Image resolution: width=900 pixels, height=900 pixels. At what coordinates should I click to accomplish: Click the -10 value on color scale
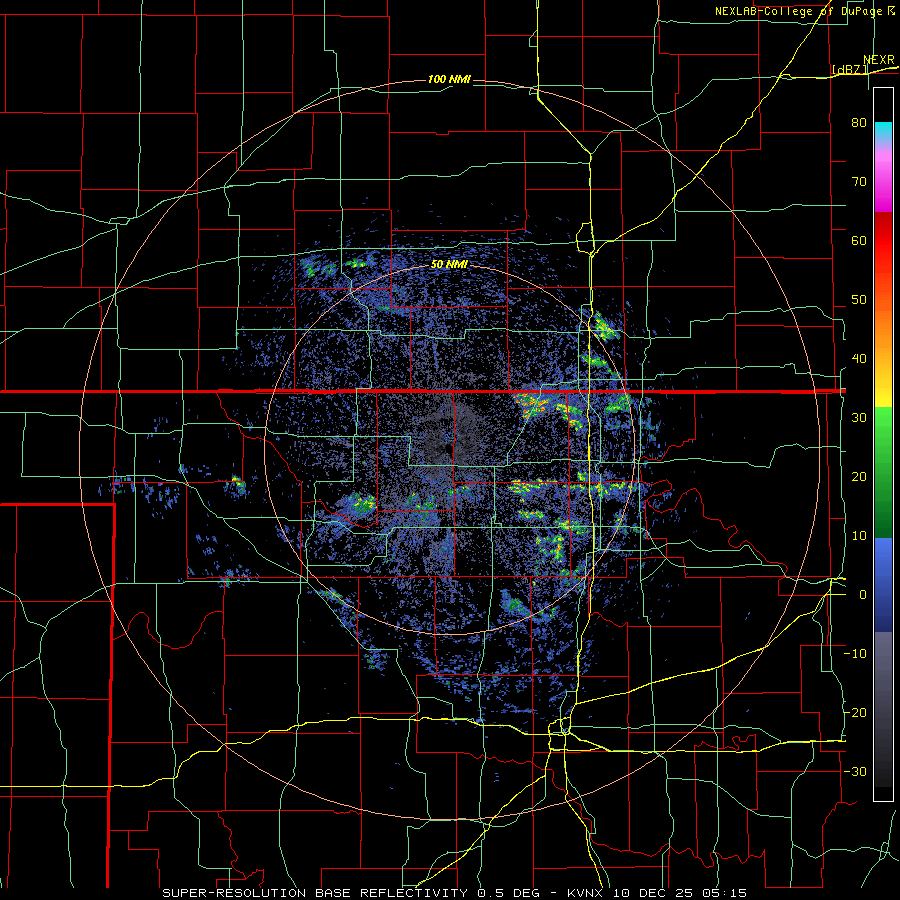tap(855, 654)
